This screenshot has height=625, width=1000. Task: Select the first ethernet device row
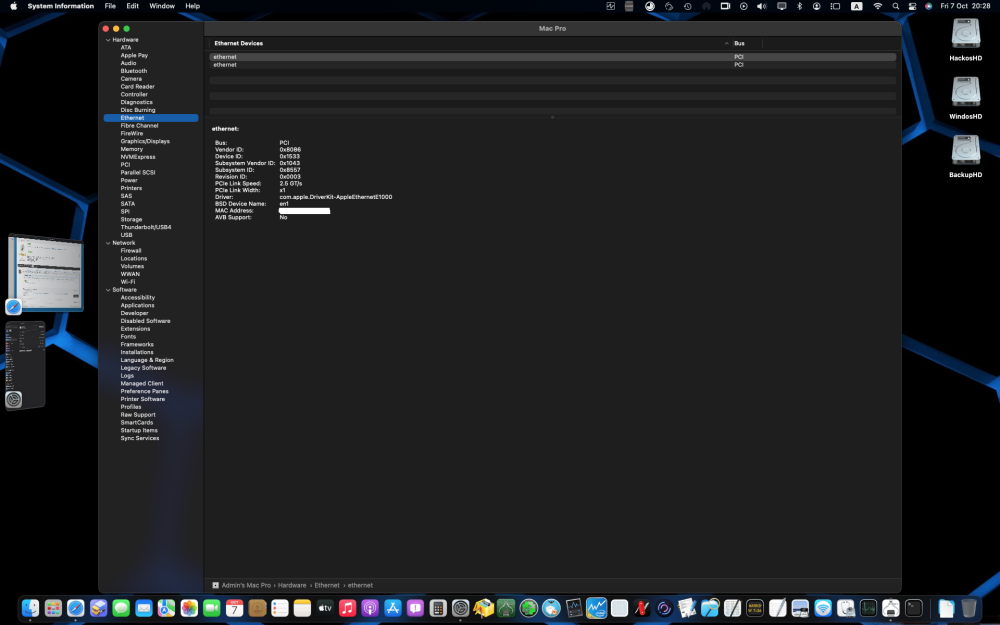(552, 57)
